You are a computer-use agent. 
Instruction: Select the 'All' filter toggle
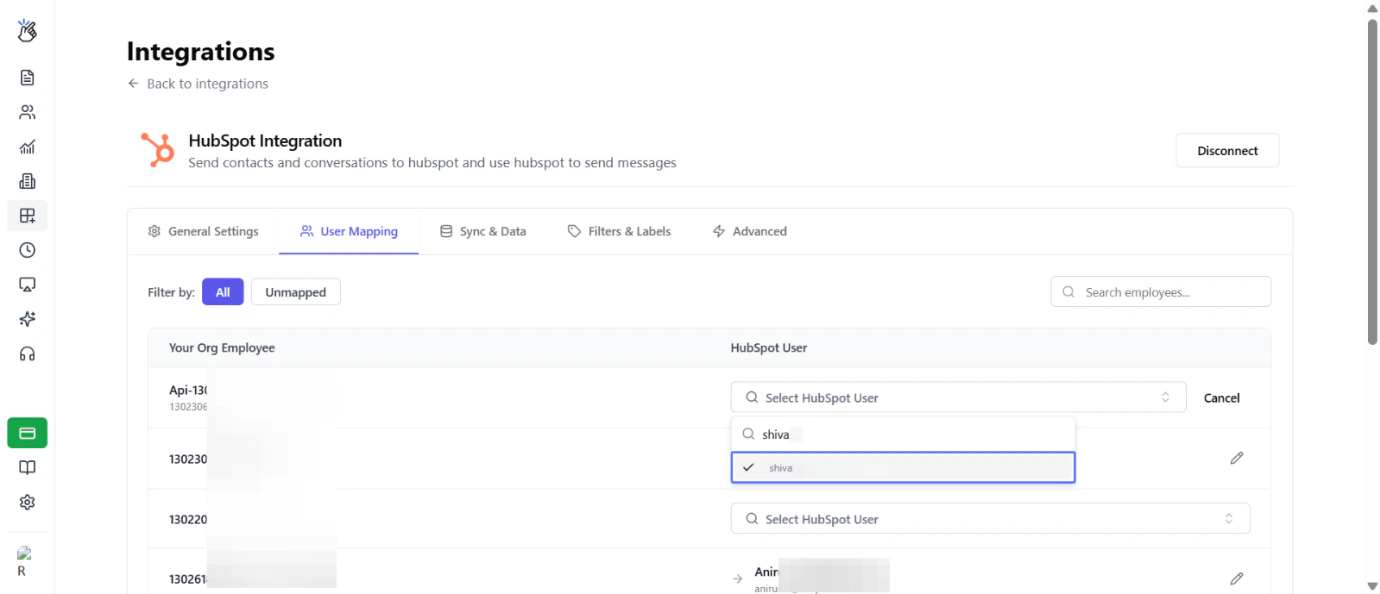222,291
